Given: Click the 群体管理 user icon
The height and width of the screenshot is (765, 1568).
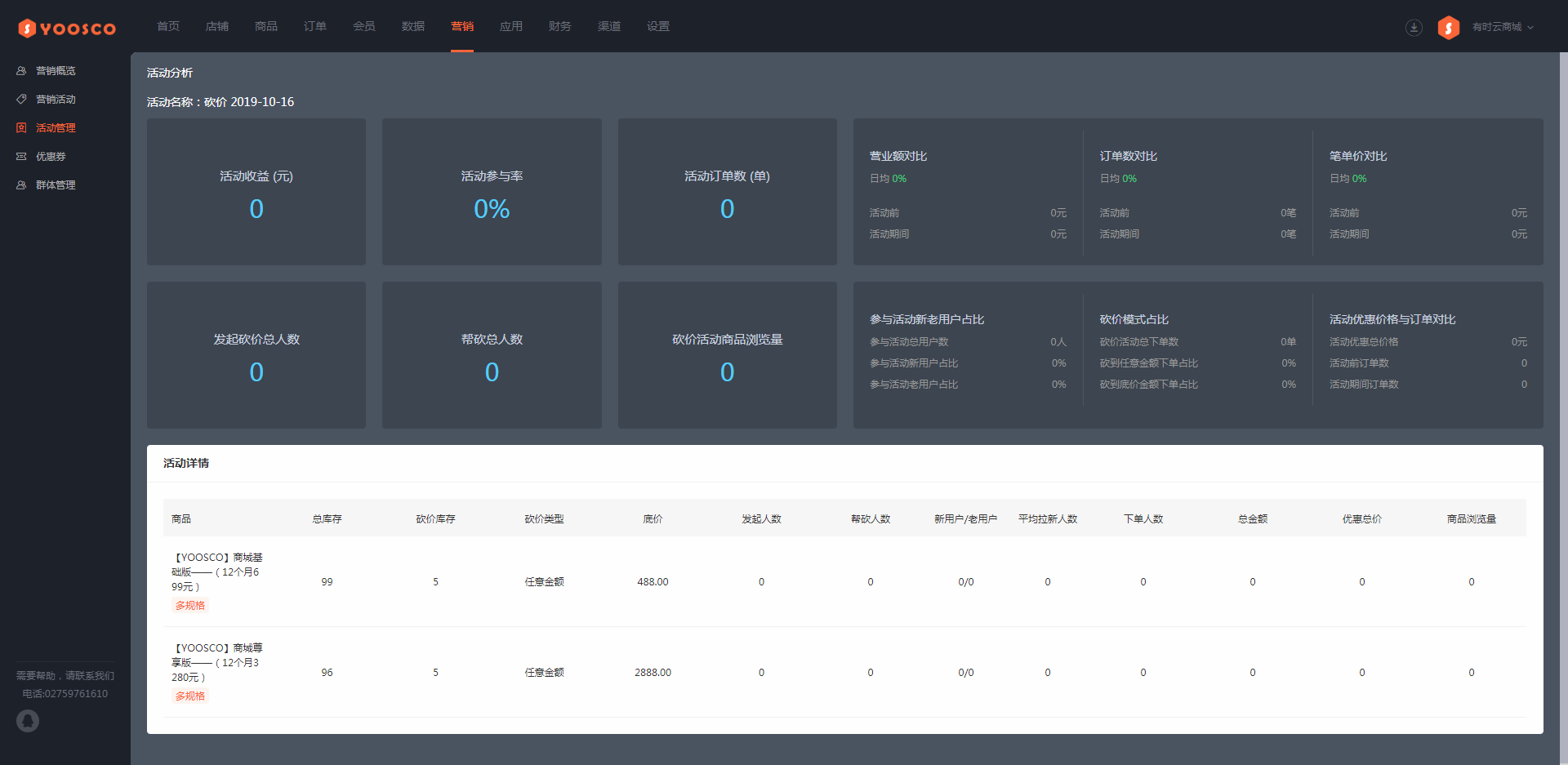Looking at the screenshot, I should [x=21, y=185].
